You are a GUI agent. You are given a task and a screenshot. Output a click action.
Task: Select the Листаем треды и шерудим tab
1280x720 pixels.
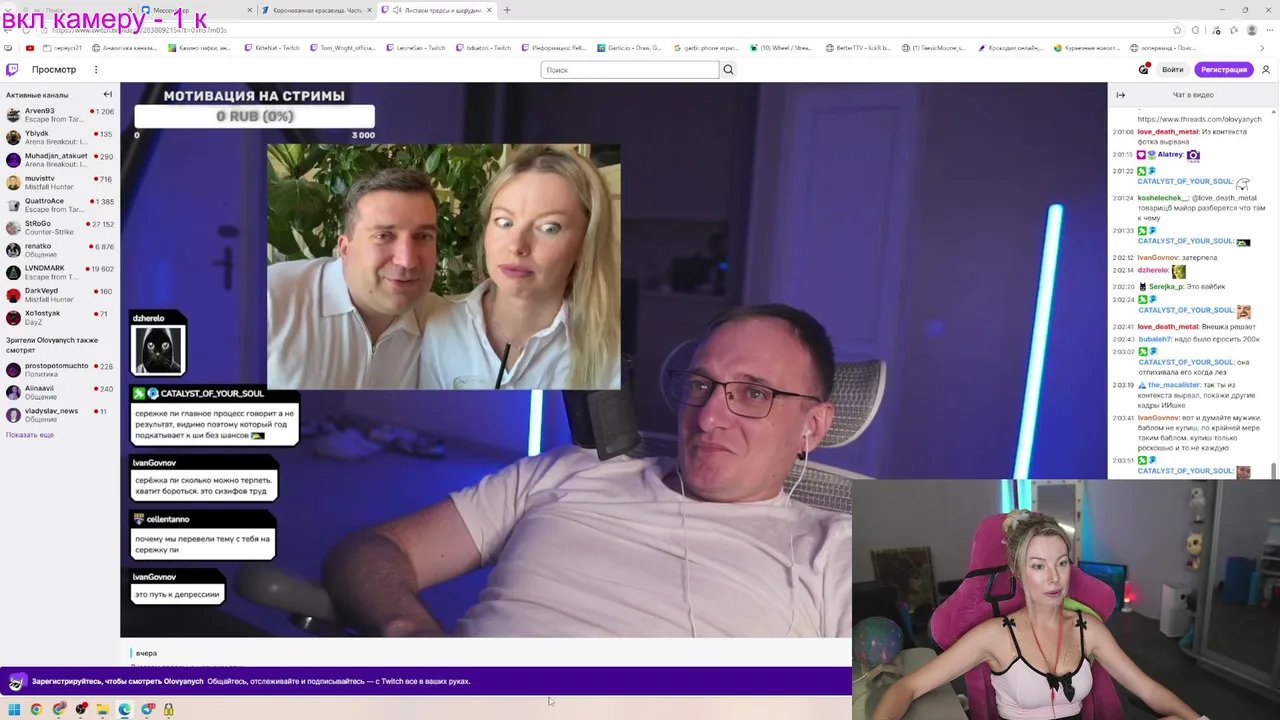point(435,10)
